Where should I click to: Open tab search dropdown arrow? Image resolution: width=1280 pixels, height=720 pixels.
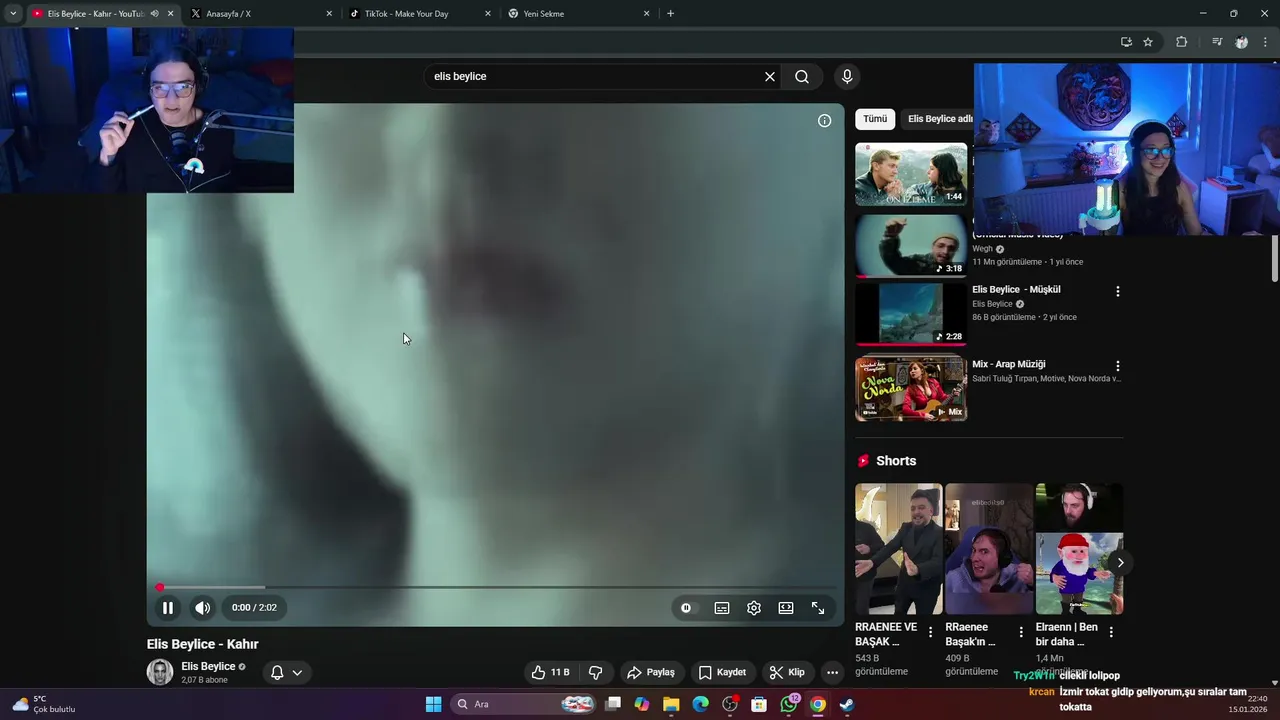coord(12,14)
